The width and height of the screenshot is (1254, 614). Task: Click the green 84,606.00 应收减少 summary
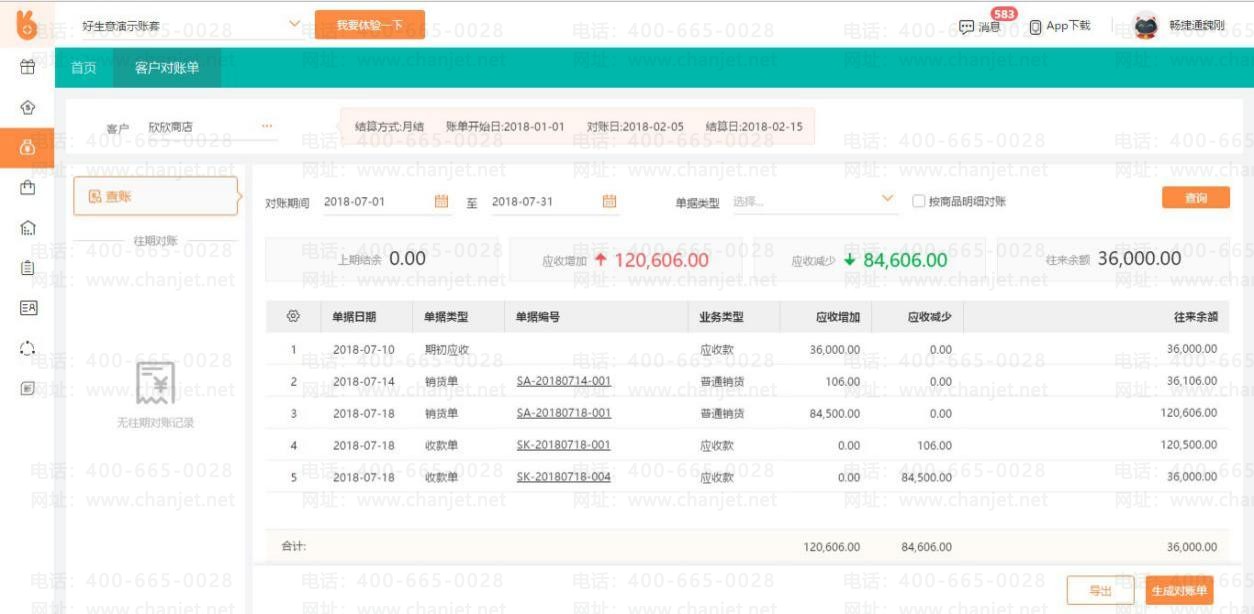869,260
